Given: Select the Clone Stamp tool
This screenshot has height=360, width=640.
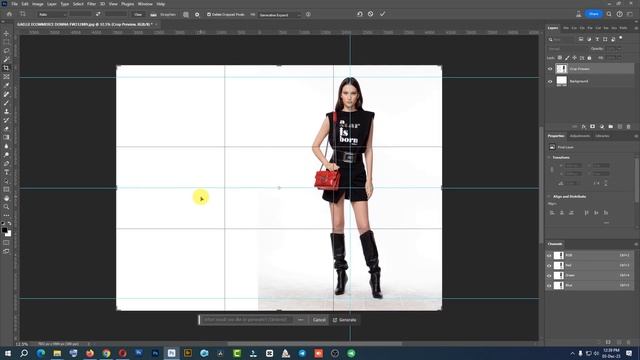Looking at the screenshot, I should (6, 111).
